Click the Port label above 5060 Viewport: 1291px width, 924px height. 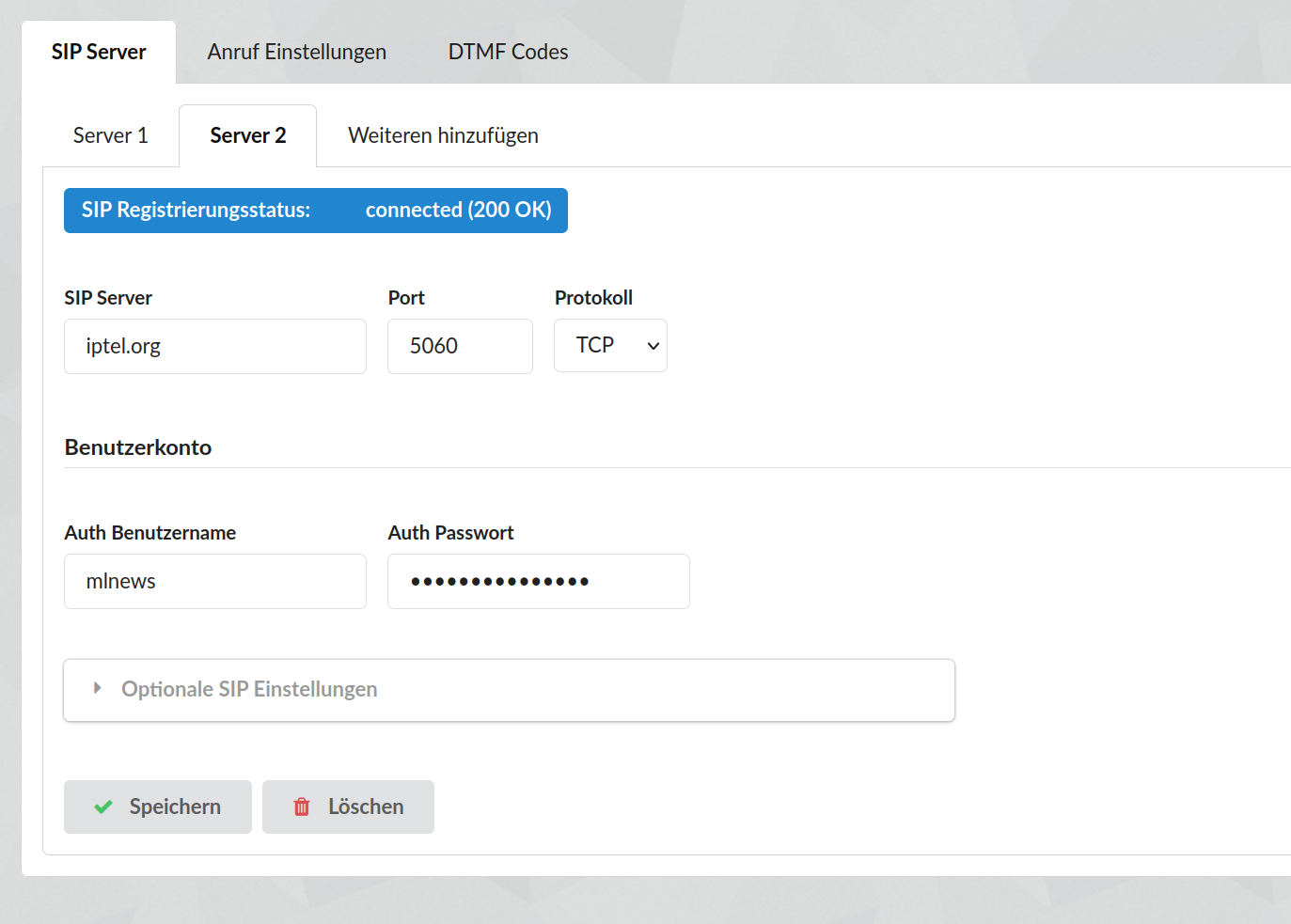pyautogui.click(x=406, y=298)
